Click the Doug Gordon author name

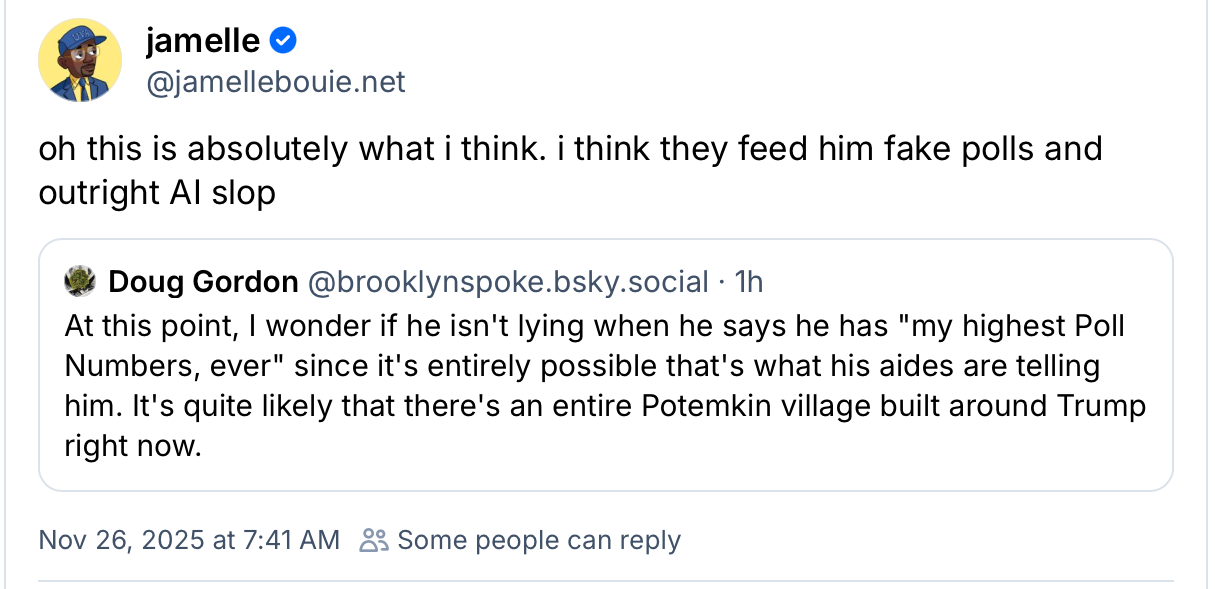(203, 283)
